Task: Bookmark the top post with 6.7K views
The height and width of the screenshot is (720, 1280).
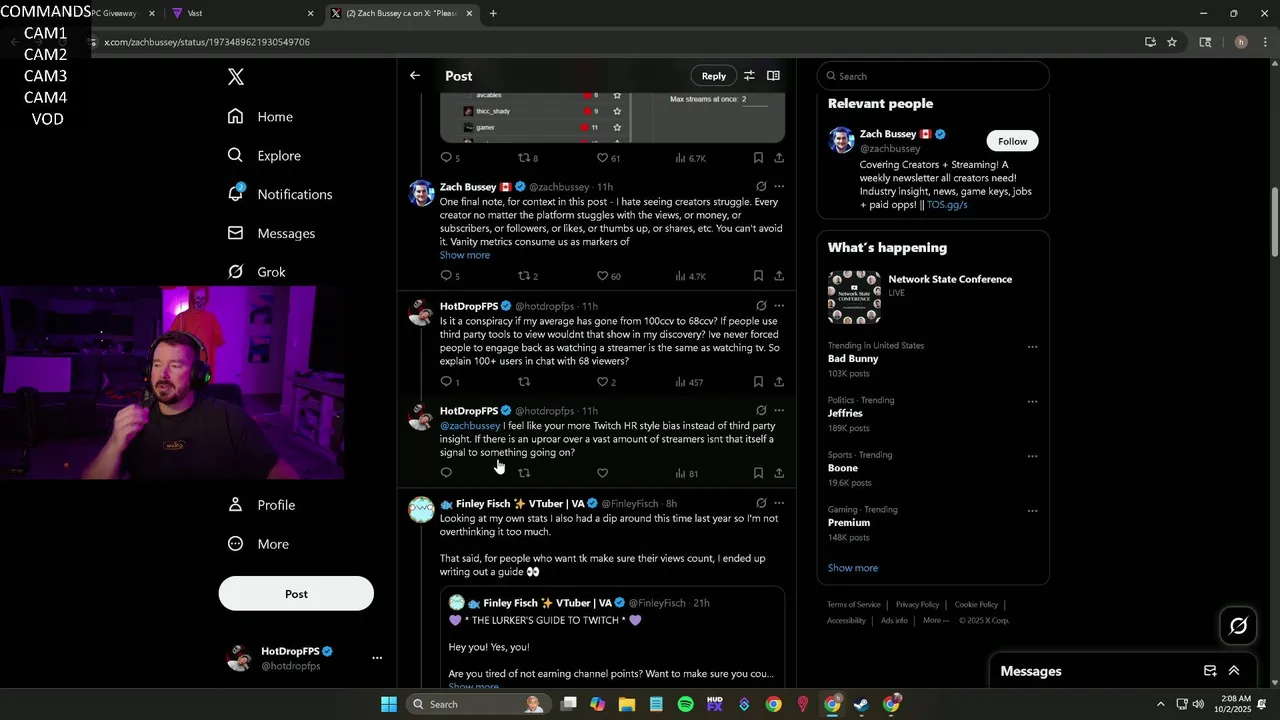Action: [x=758, y=158]
